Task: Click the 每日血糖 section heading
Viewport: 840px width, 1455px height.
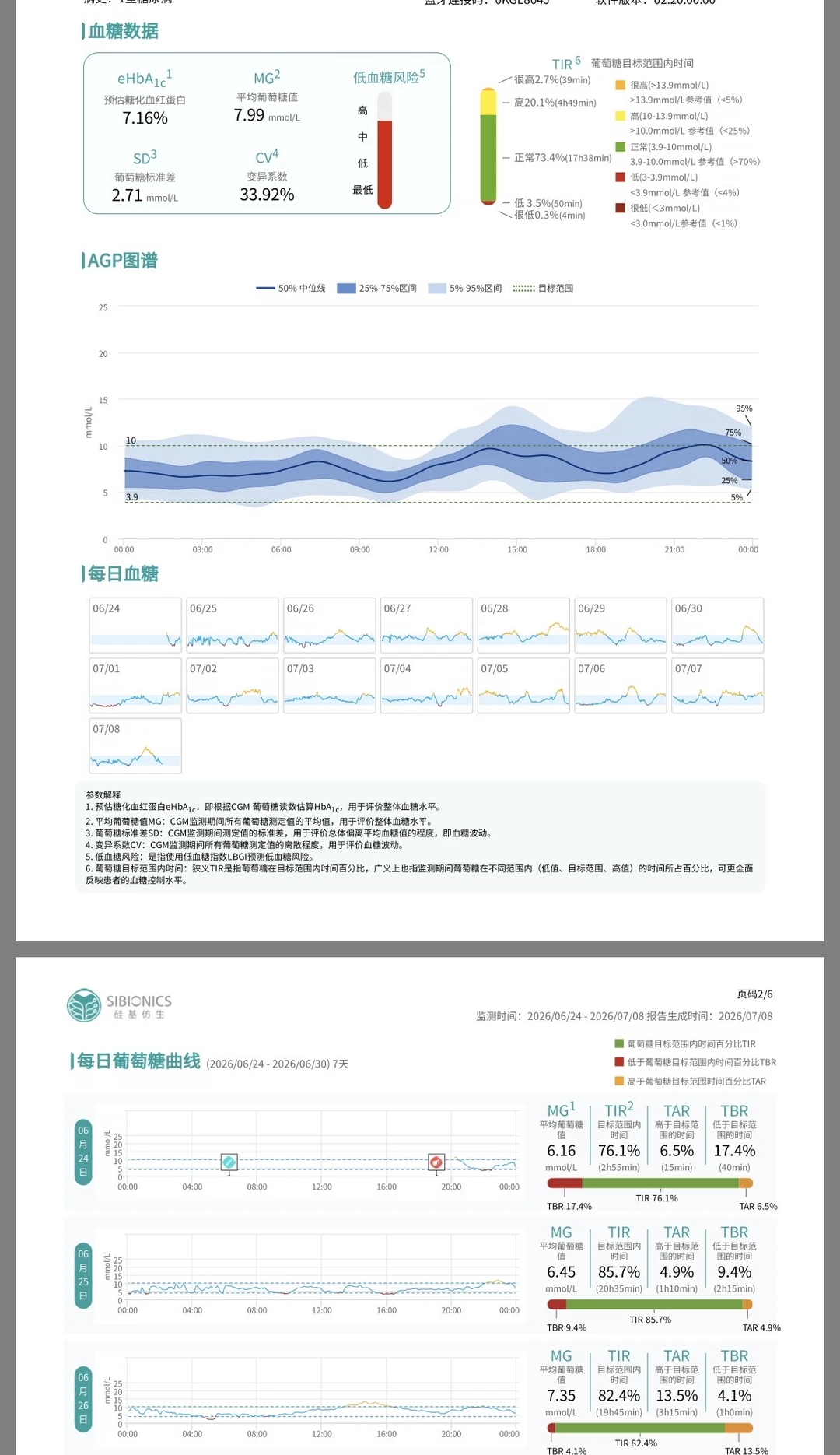Action: point(123,574)
